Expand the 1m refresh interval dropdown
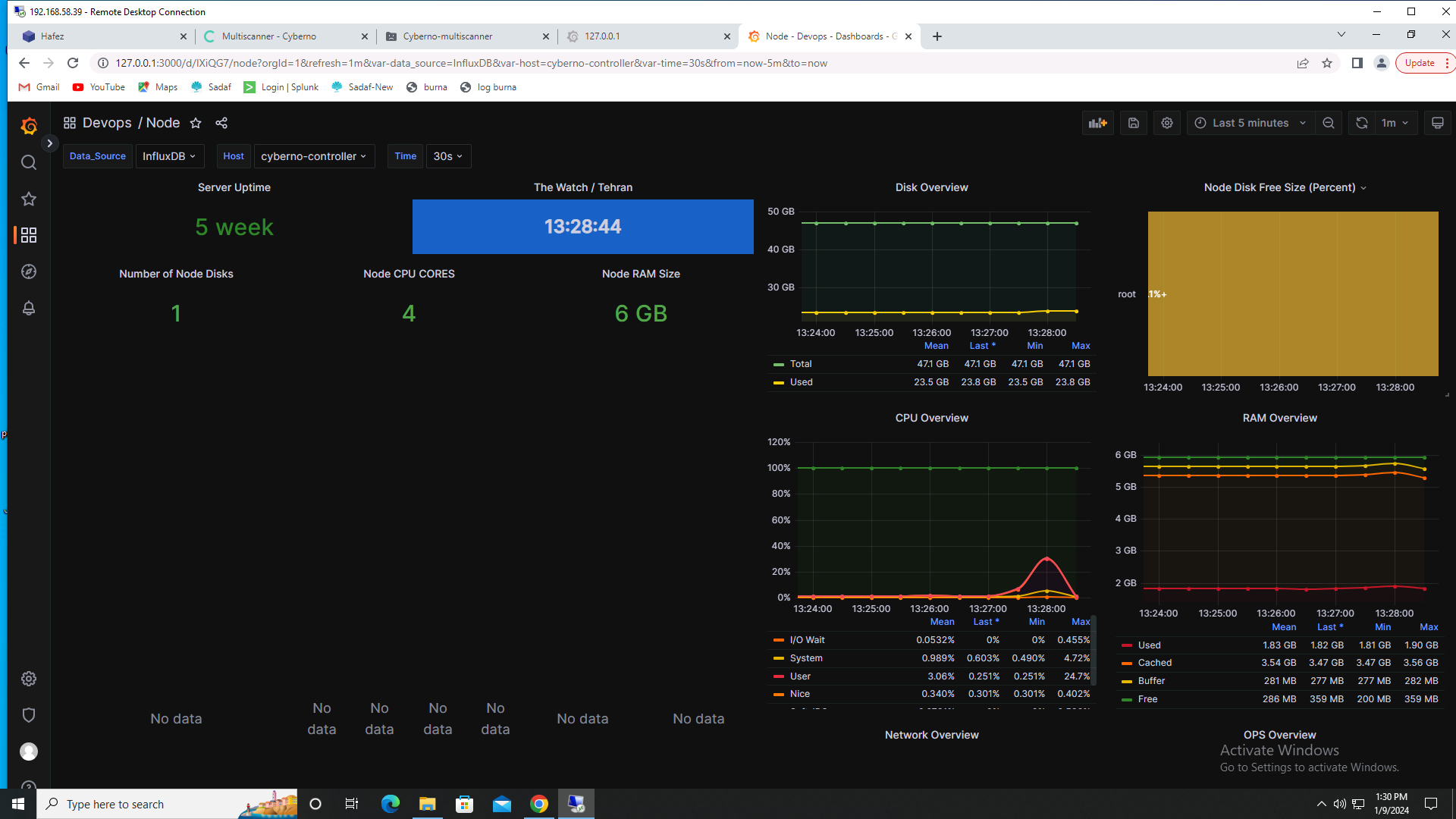The image size is (1456, 819). [x=1395, y=123]
